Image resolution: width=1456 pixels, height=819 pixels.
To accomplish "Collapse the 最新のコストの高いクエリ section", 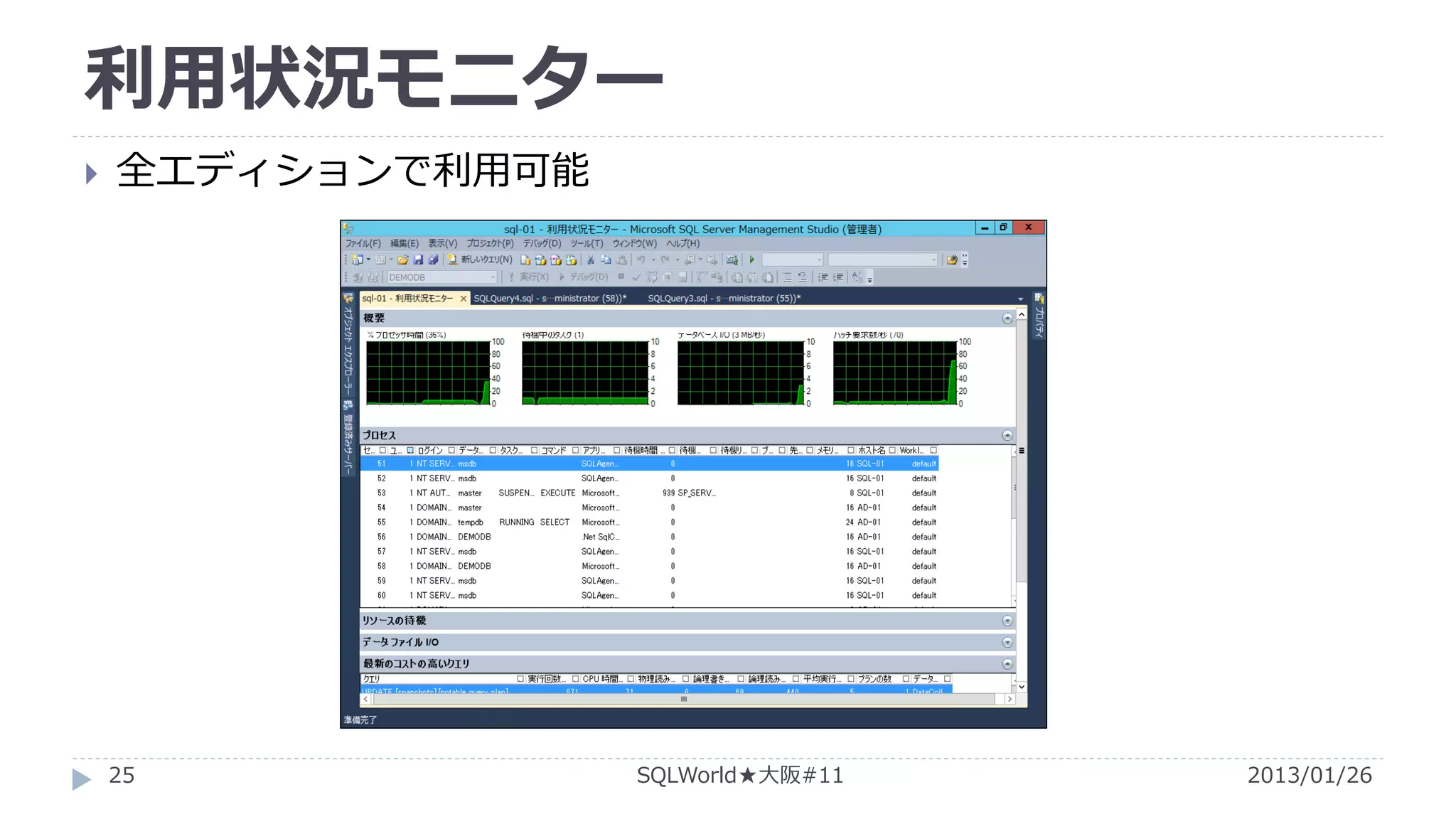I will [x=1007, y=663].
